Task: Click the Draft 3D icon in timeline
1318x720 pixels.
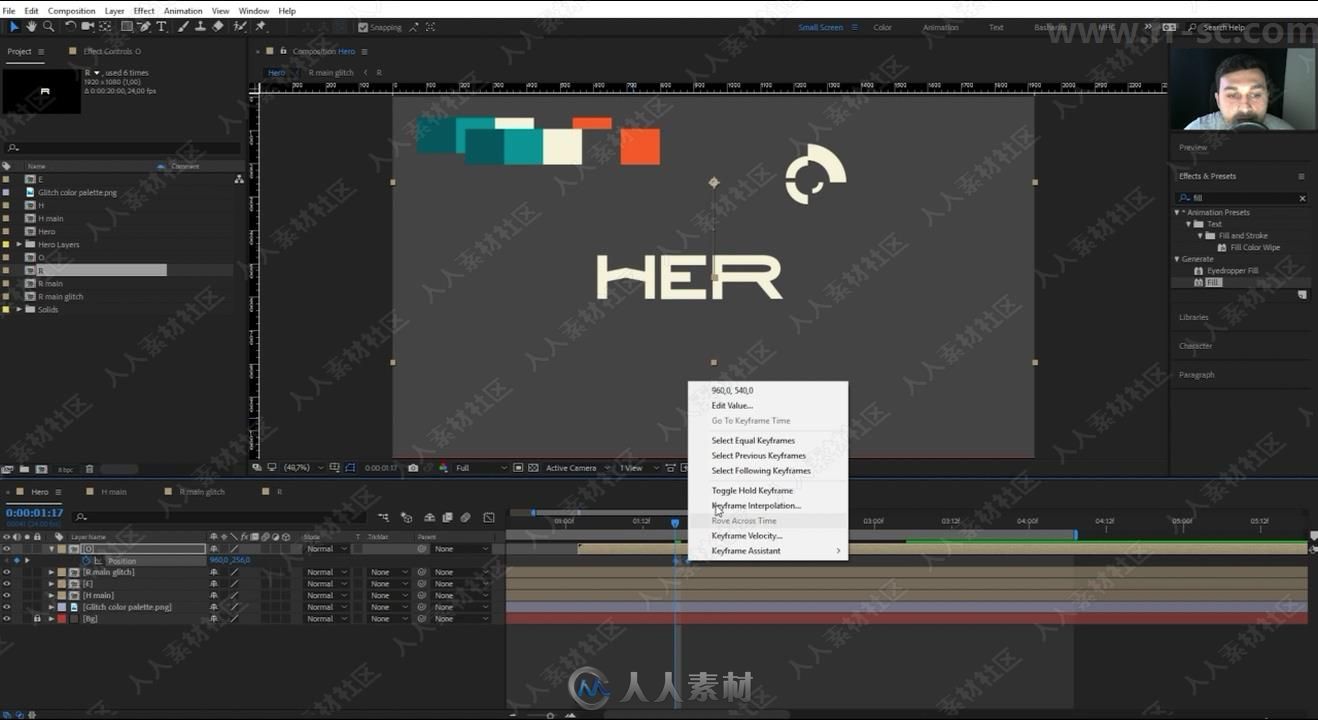Action: [x=407, y=517]
